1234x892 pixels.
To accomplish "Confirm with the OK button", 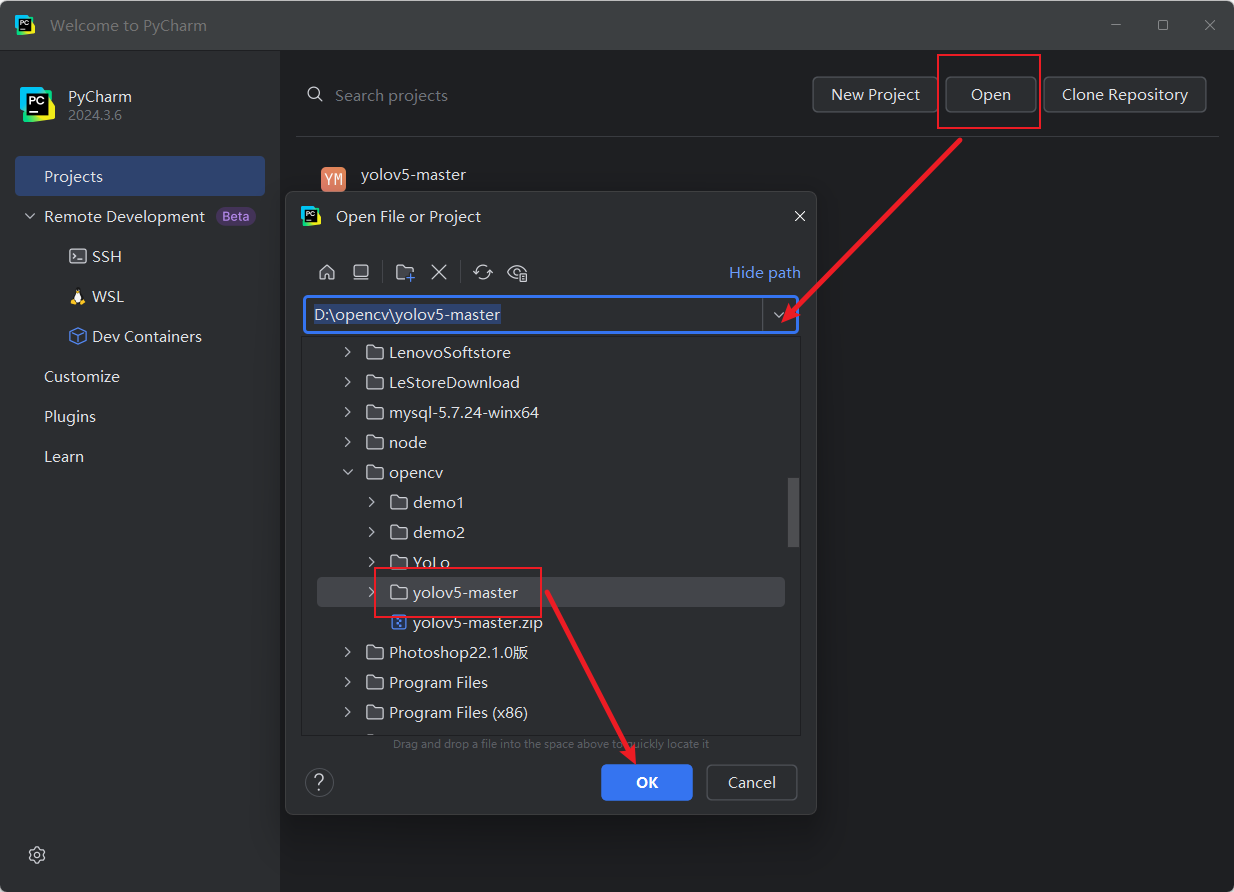I will 647,782.
